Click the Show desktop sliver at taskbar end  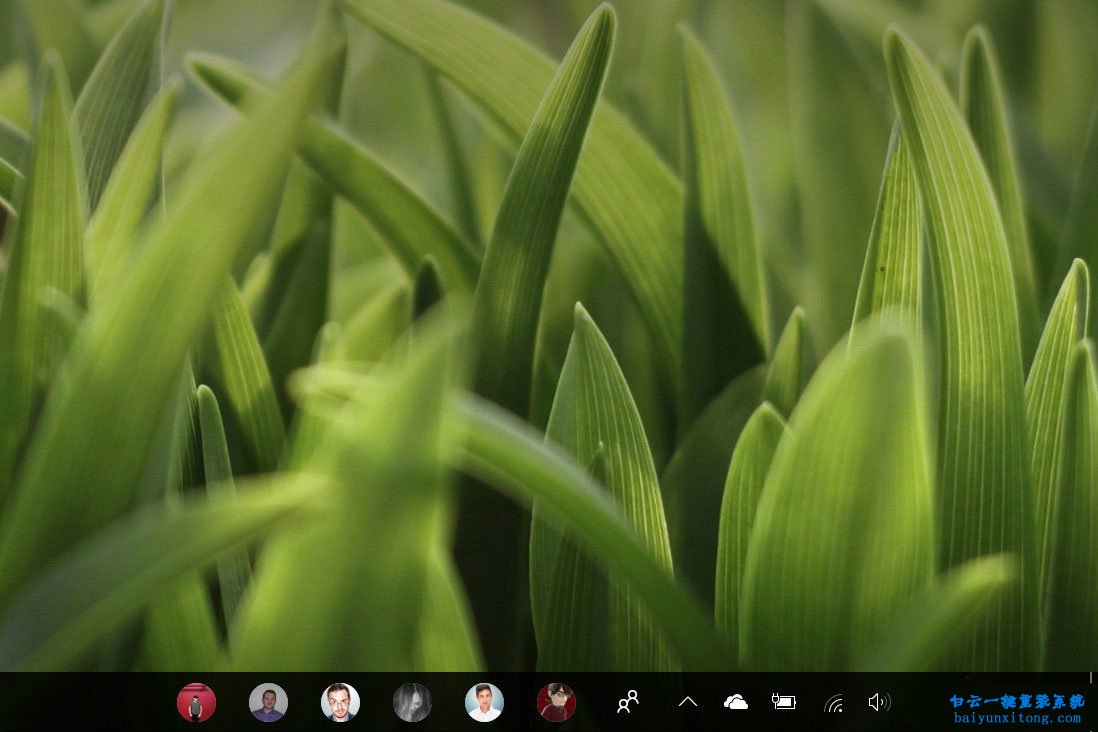[1094, 702]
